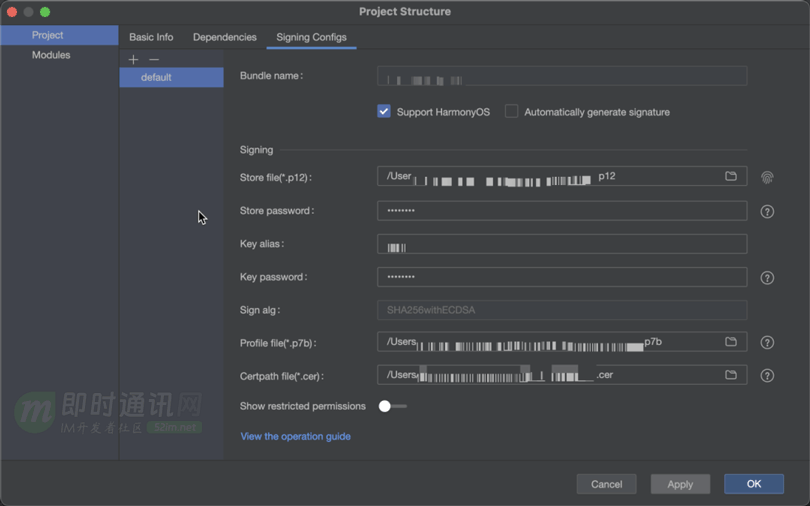The height and width of the screenshot is (506, 810).
Task: Close the Project Structure window with the red button
Action: (12, 11)
